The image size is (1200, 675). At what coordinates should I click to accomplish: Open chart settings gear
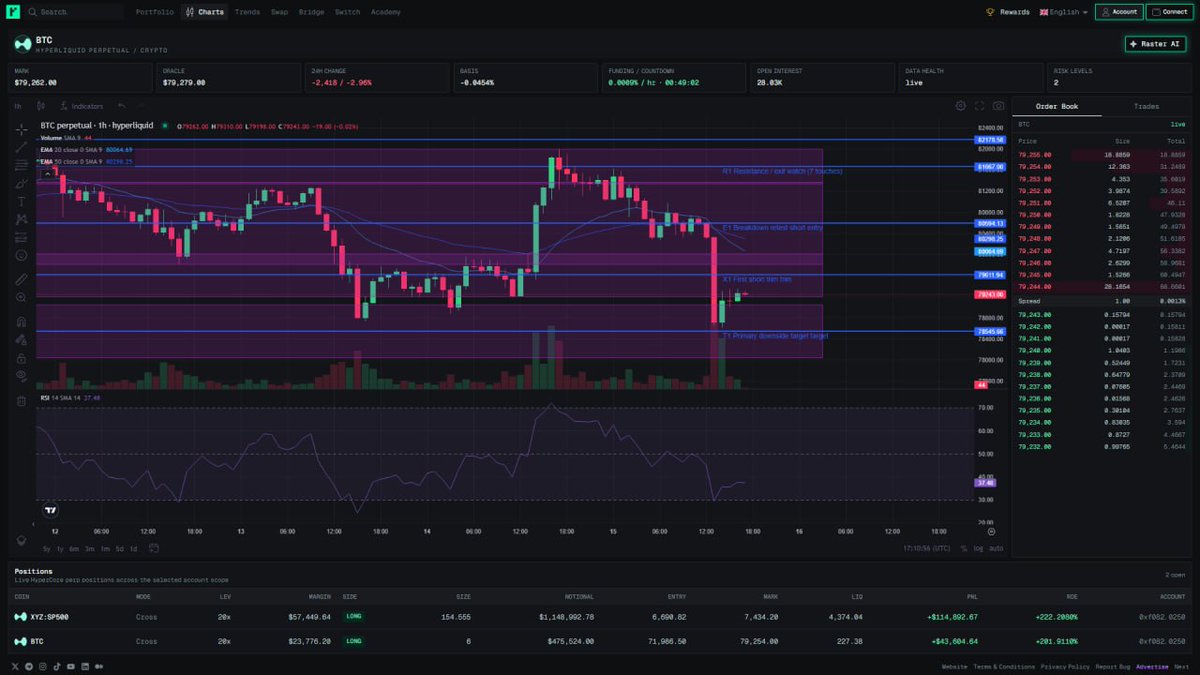pos(961,105)
